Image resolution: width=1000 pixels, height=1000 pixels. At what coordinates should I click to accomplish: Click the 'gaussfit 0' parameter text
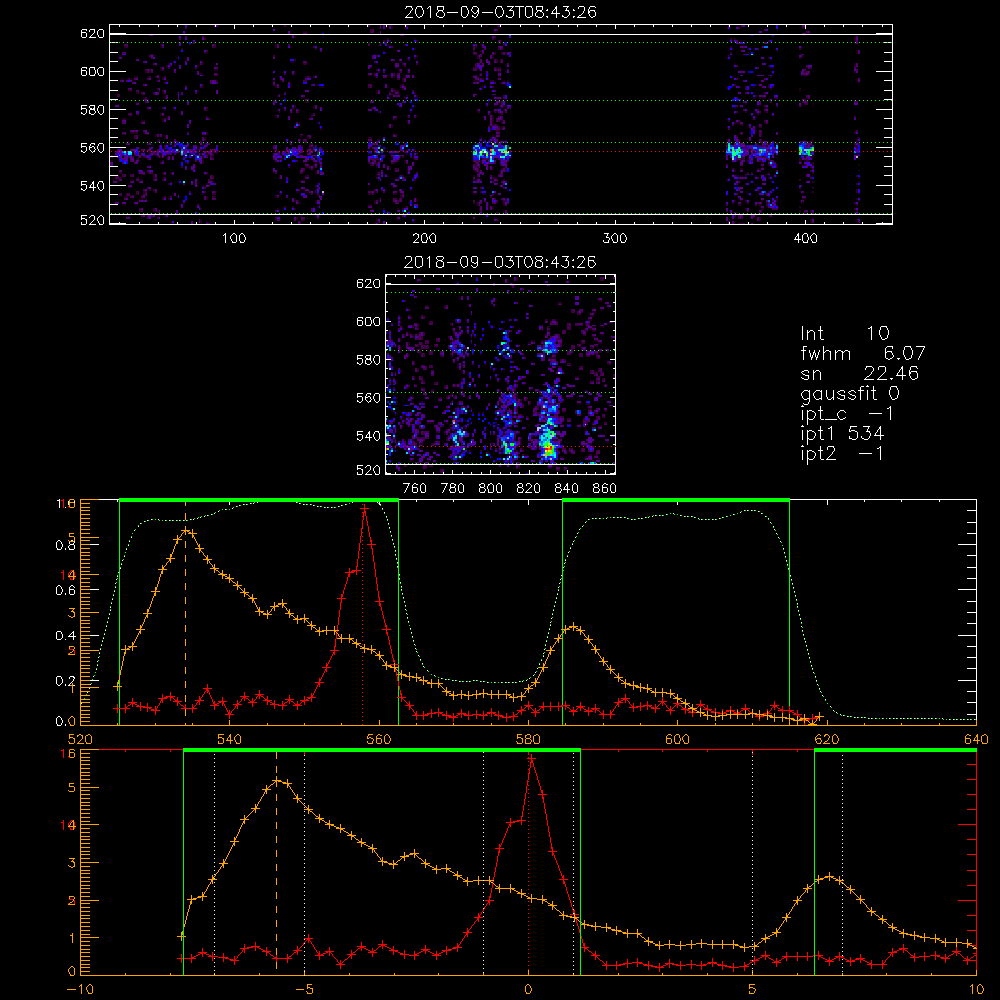(850, 393)
